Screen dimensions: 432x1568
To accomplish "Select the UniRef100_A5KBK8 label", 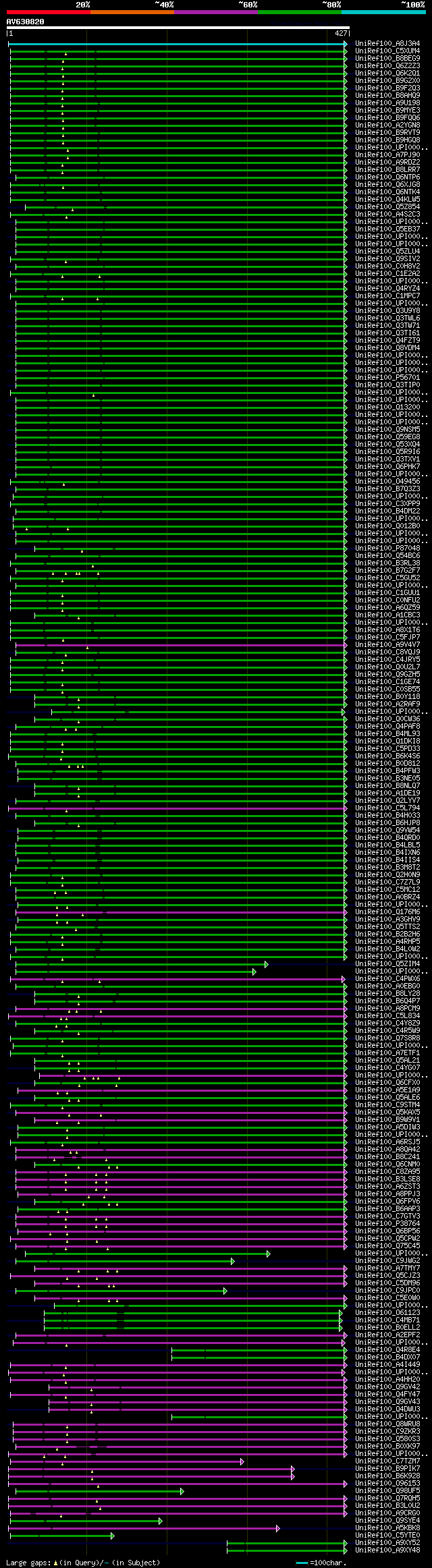I will click(387, 1528).
